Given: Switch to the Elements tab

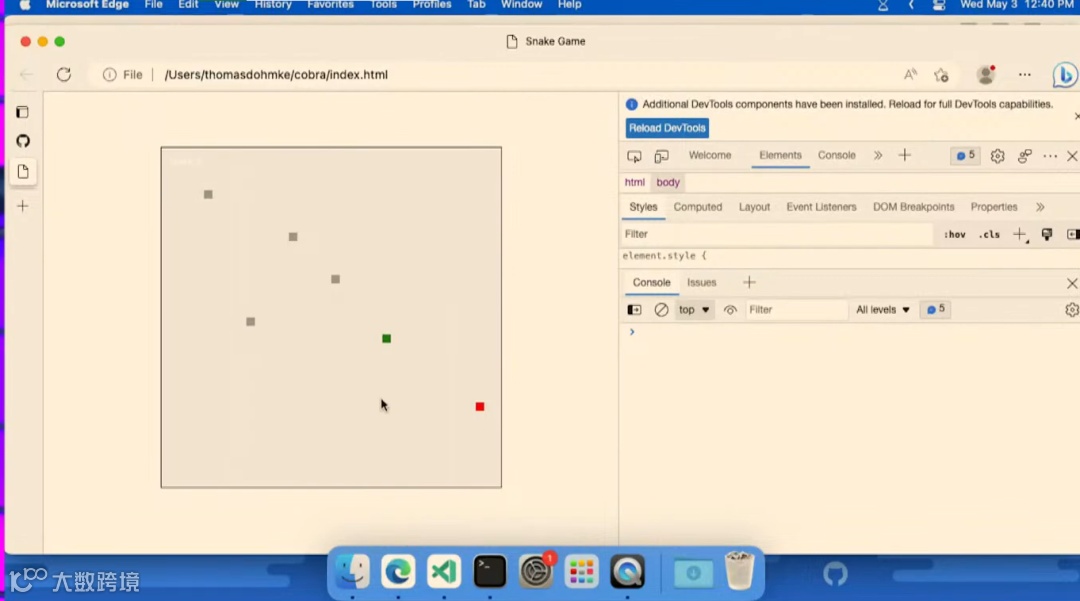Looking at the screenshot, I should (780, 156).
